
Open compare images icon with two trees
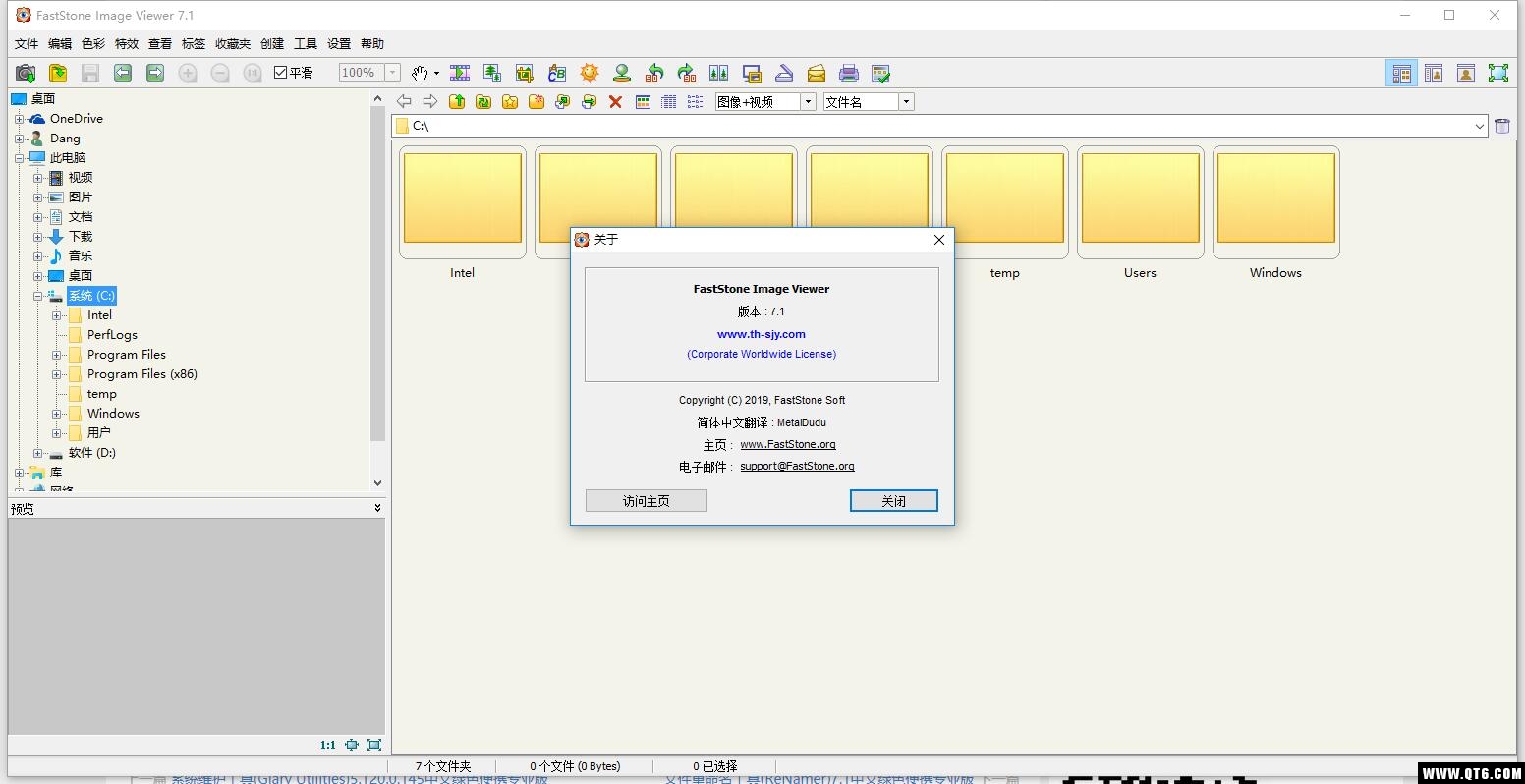click(x=719, y=73)
